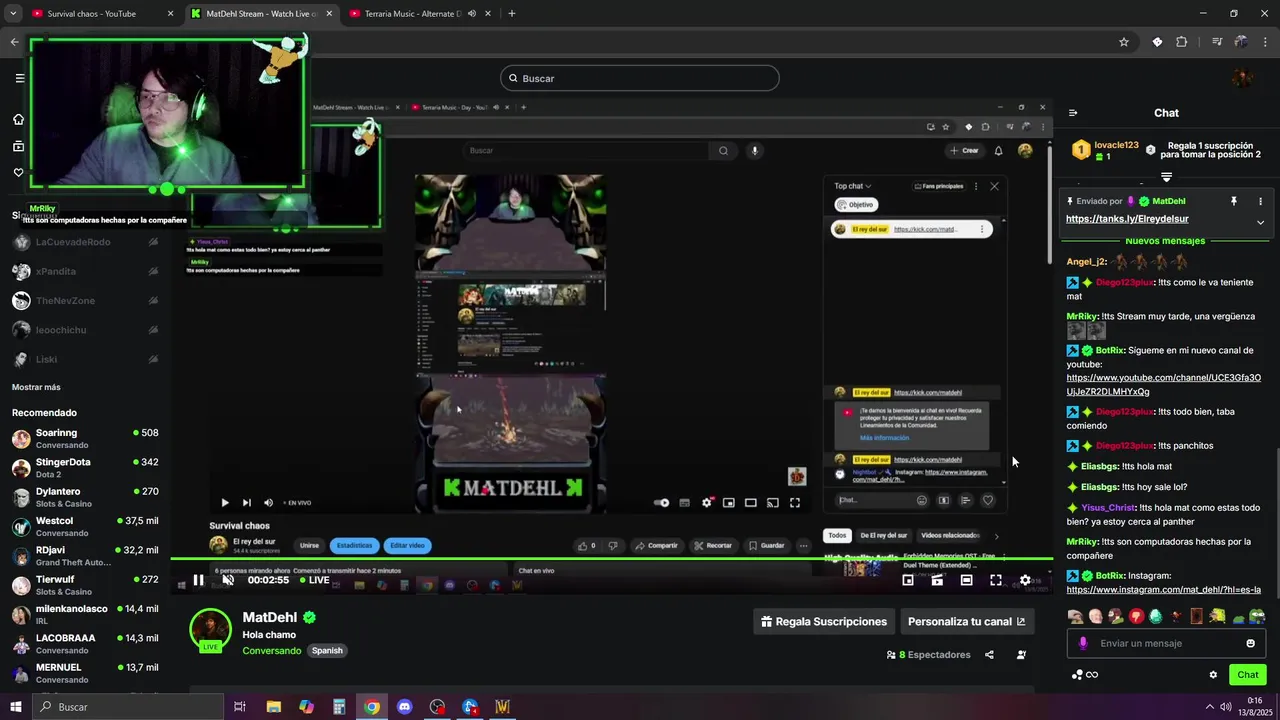Open File Explorer from taskbar
Screen dimensions: 1280x720
pyautogui.click(x=273, y=707)
